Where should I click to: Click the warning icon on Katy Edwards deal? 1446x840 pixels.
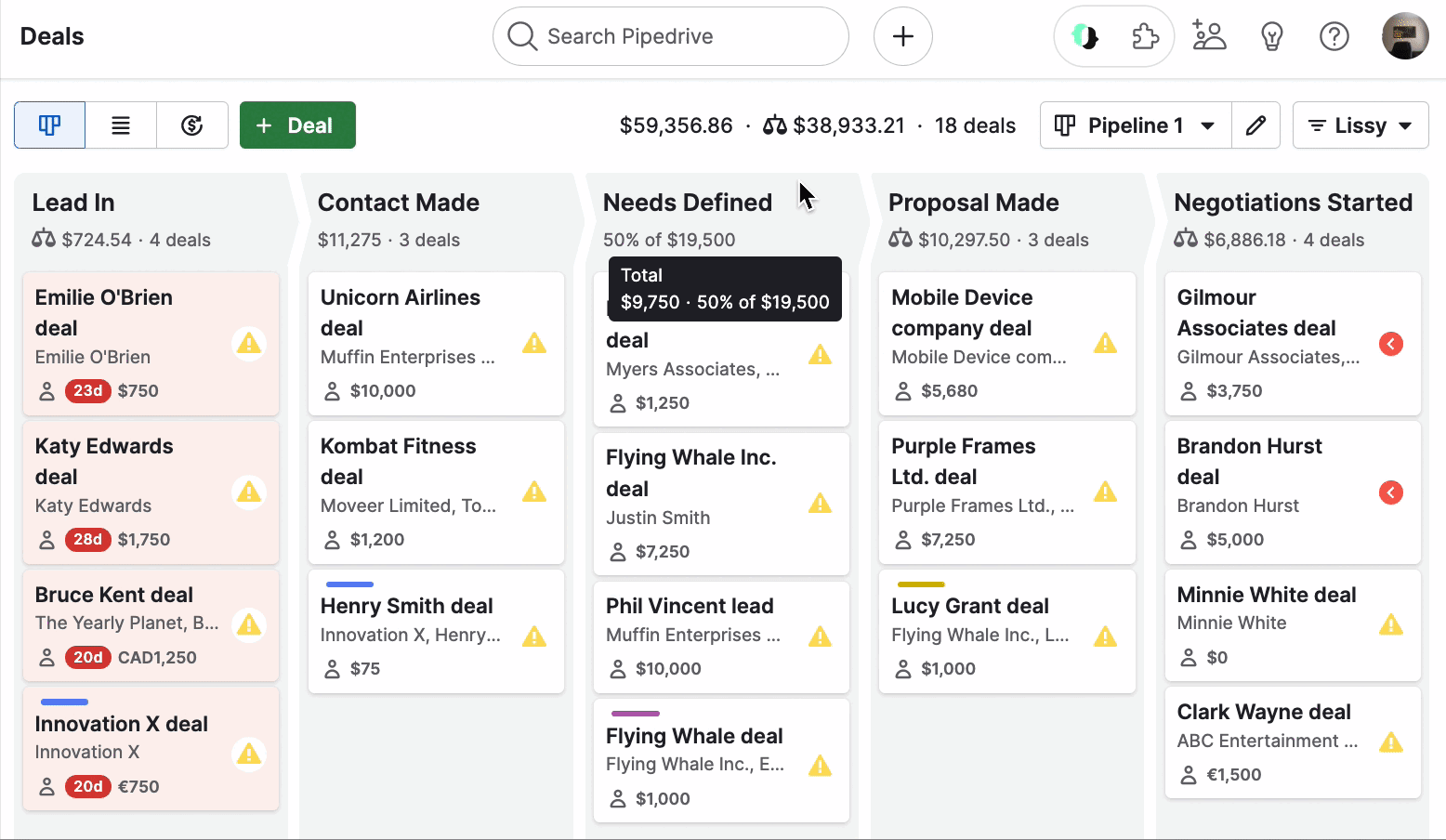click(x=249, y=492)
